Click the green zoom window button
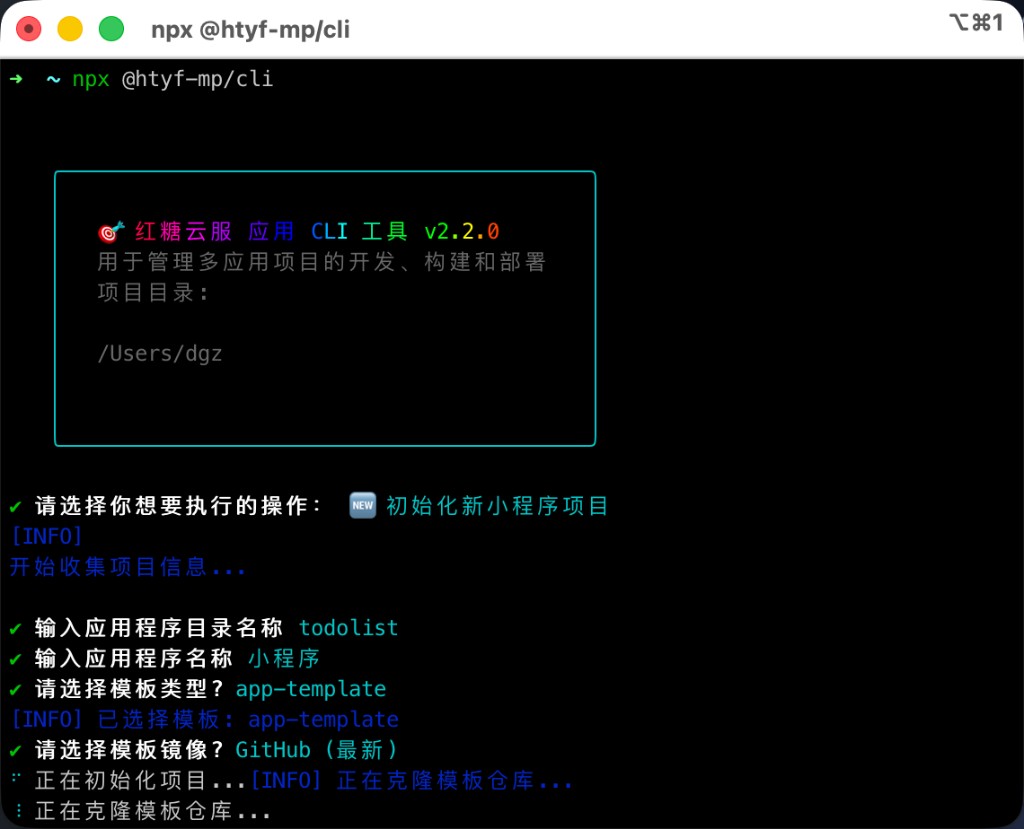This screenshot has width=1024, height=829. click(x=111, y=29)
